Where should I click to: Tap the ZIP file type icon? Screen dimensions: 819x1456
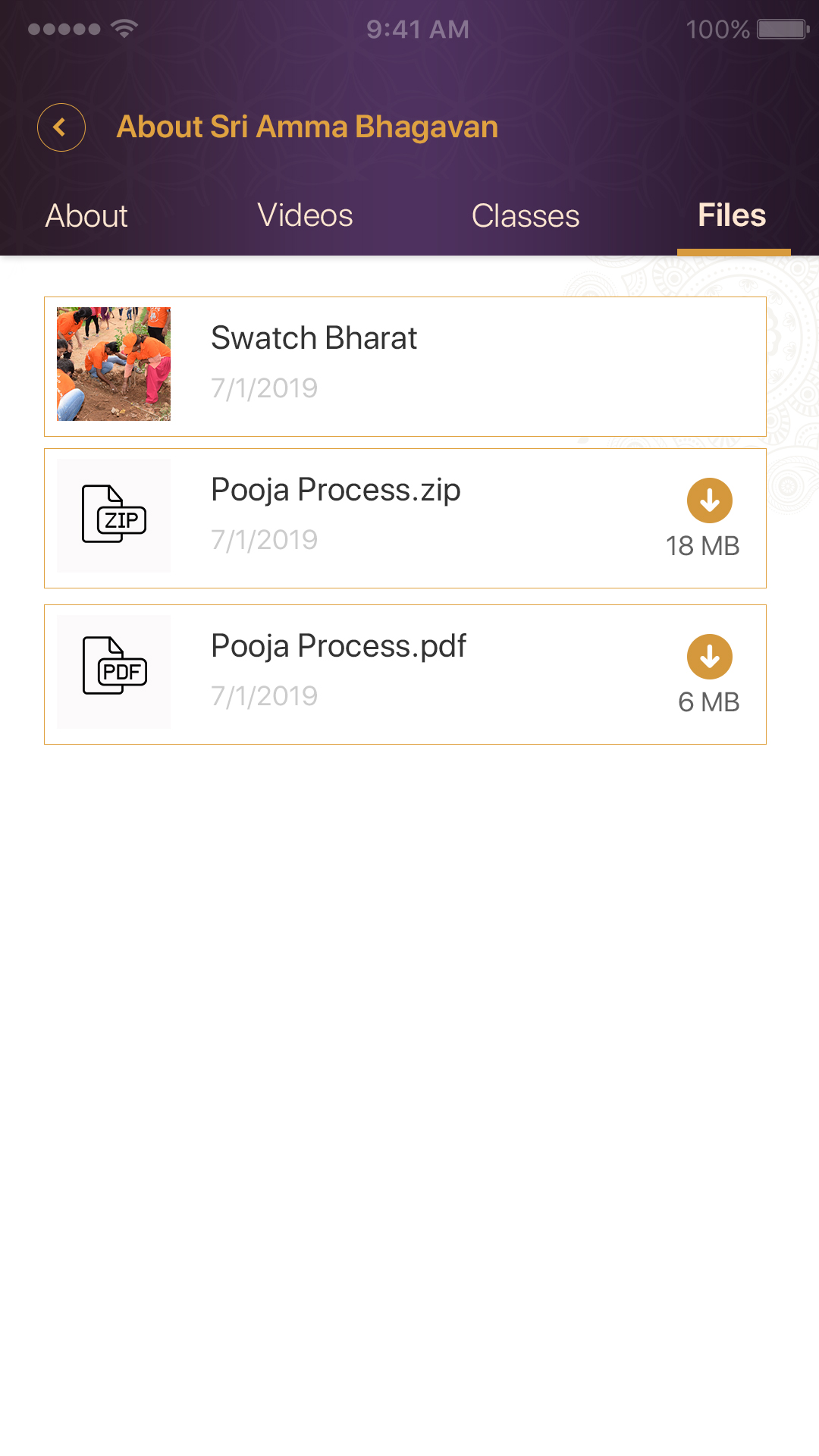click(x=114, y=515)
